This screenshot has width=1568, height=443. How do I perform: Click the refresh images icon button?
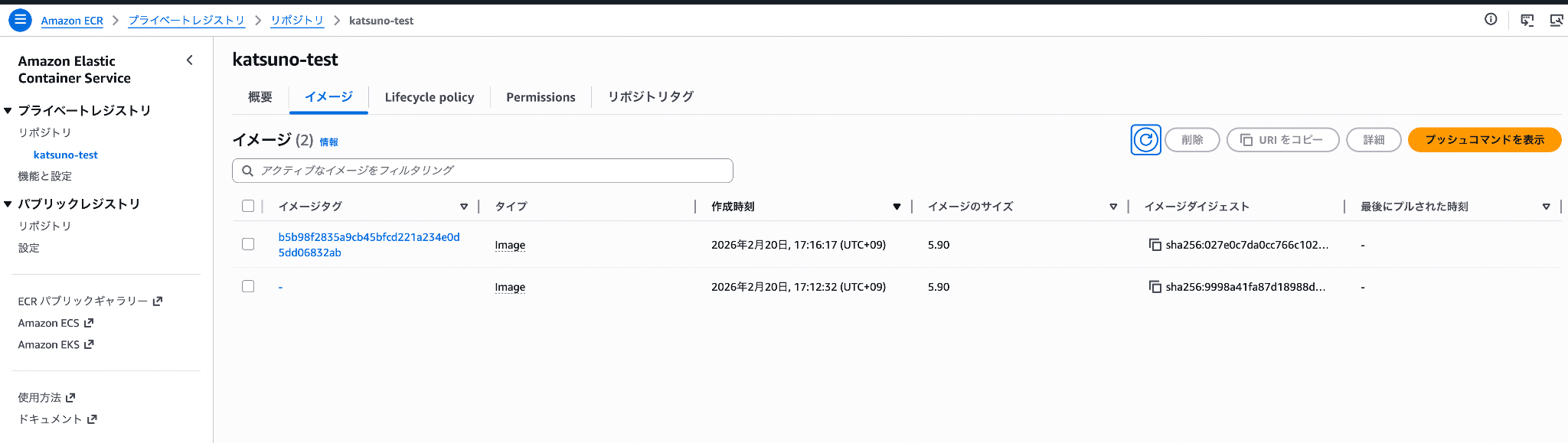point(1145,140)
